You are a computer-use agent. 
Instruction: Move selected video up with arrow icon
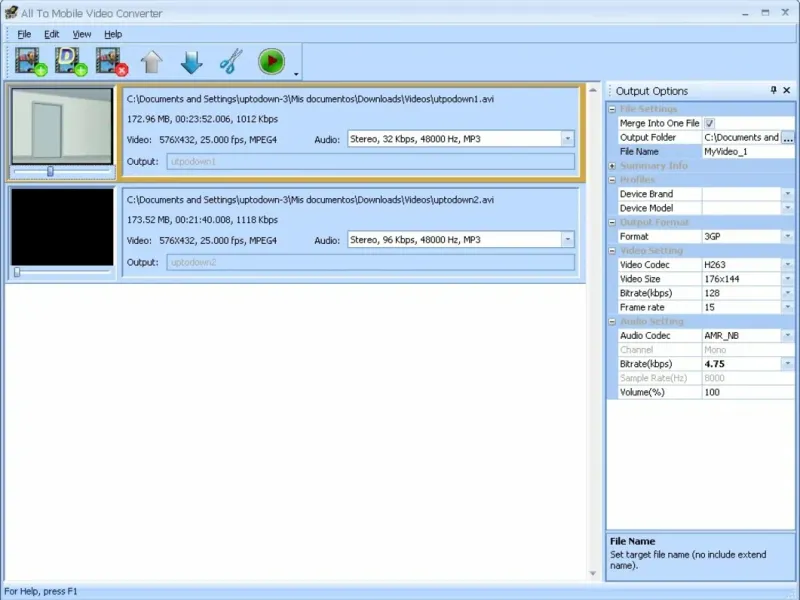pyautogui.click(x=151, y=62)
